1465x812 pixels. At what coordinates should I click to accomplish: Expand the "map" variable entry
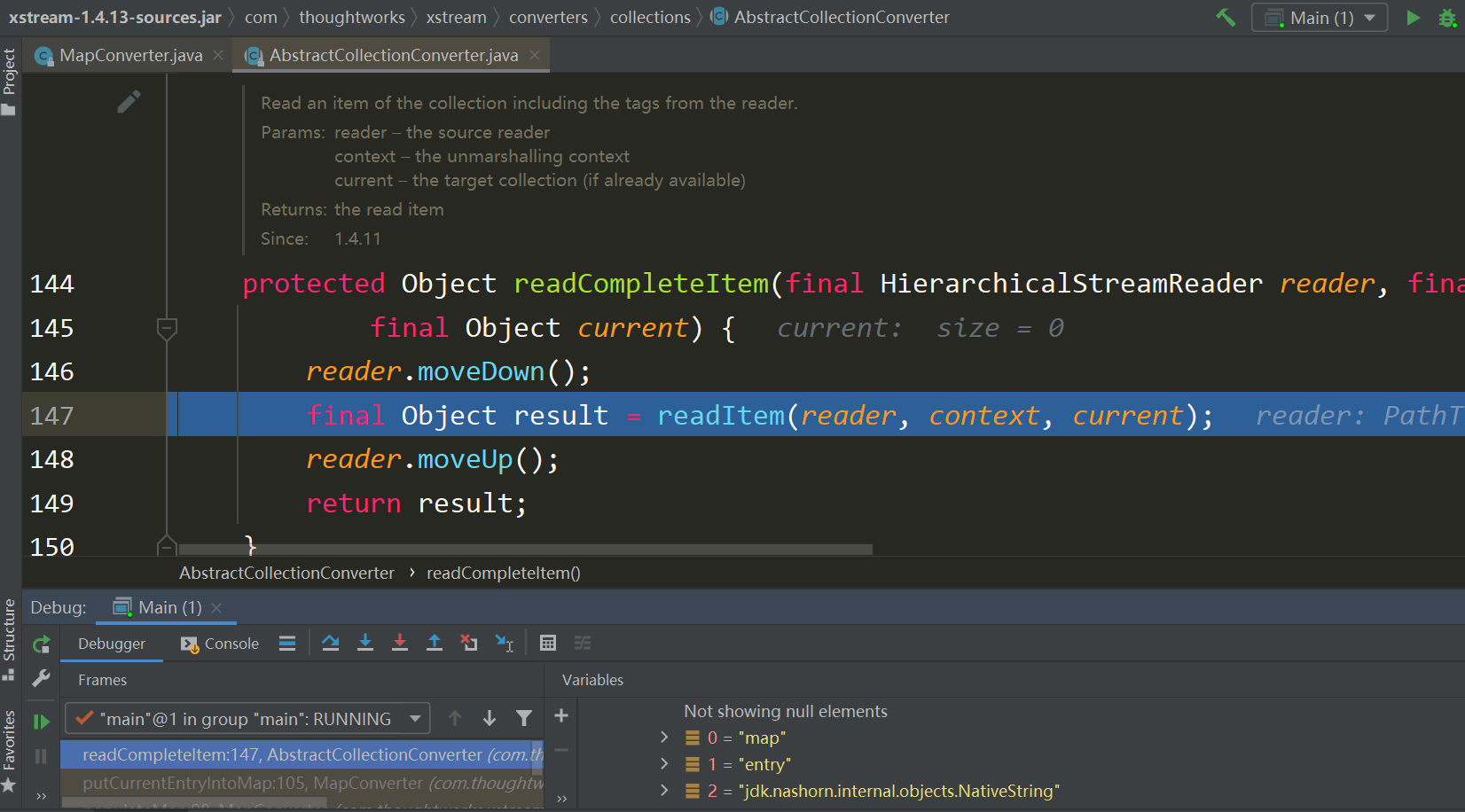coord(663,737)
